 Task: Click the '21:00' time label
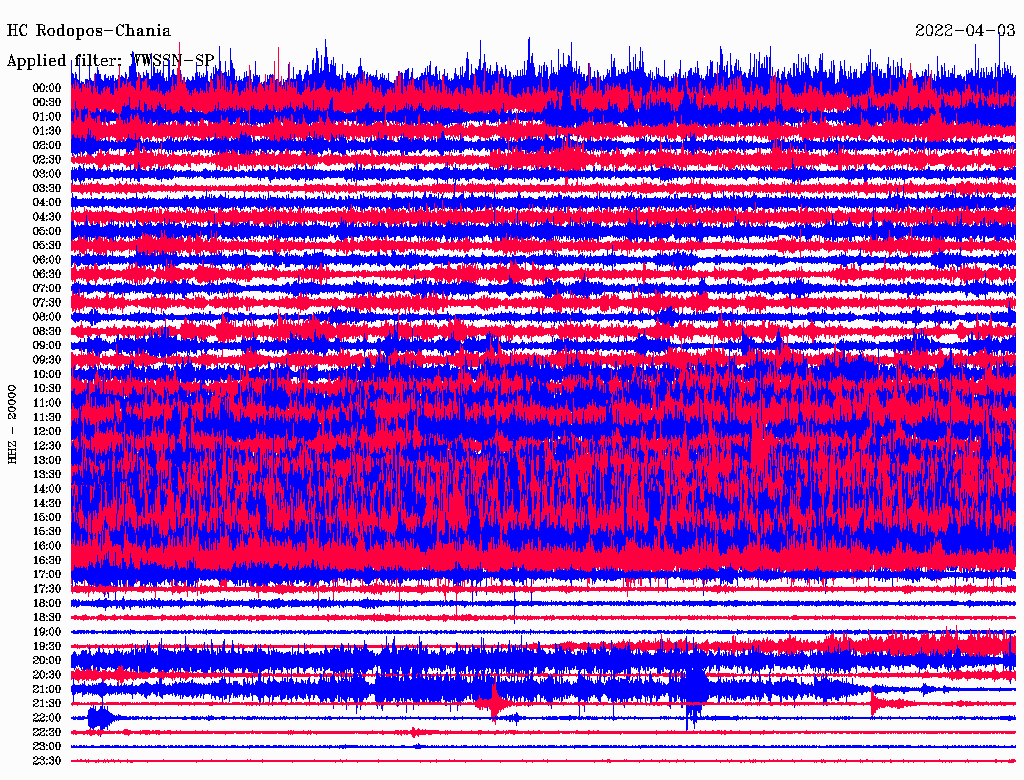pos(47,690)
